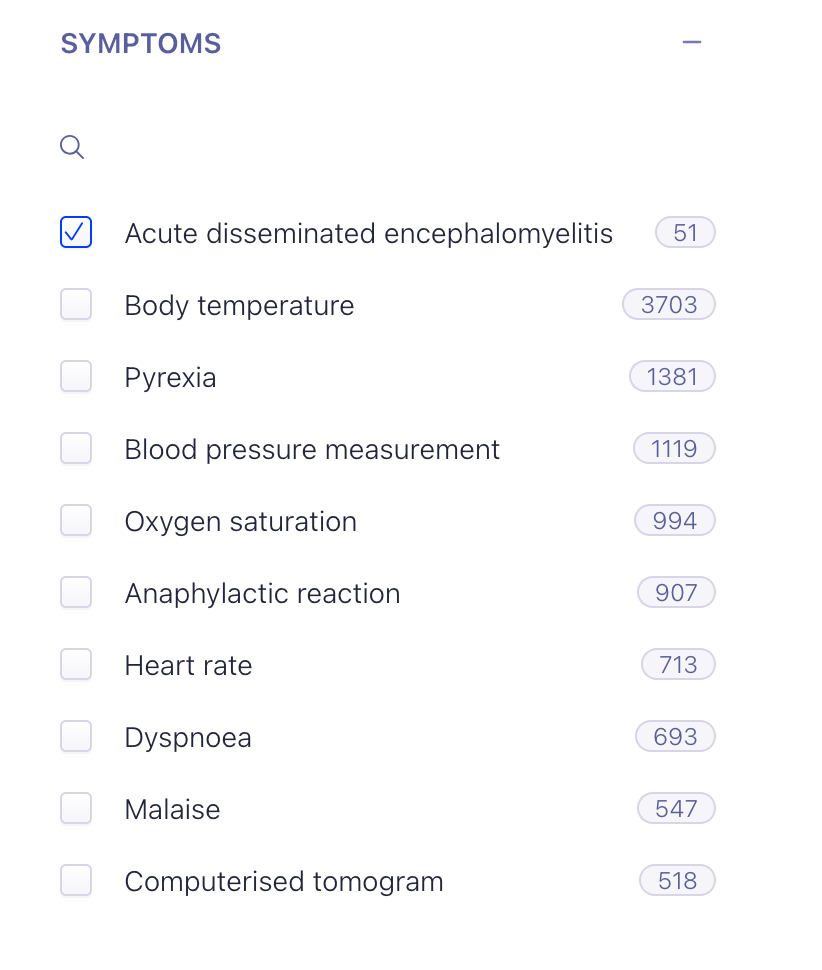Toggle the Dyspnoea checkbox
This screenshot has height=970, width=822.
[x=76, y=737]
